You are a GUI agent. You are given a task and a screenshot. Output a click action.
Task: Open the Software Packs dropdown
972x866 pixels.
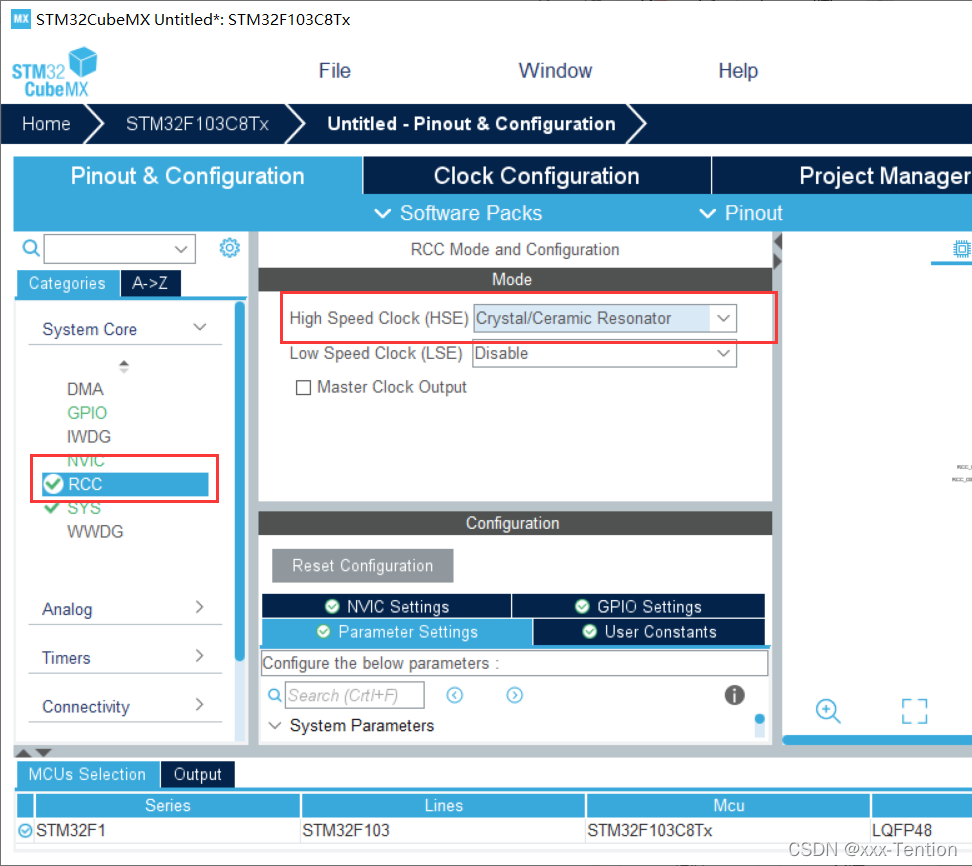(x=459, y=213)
